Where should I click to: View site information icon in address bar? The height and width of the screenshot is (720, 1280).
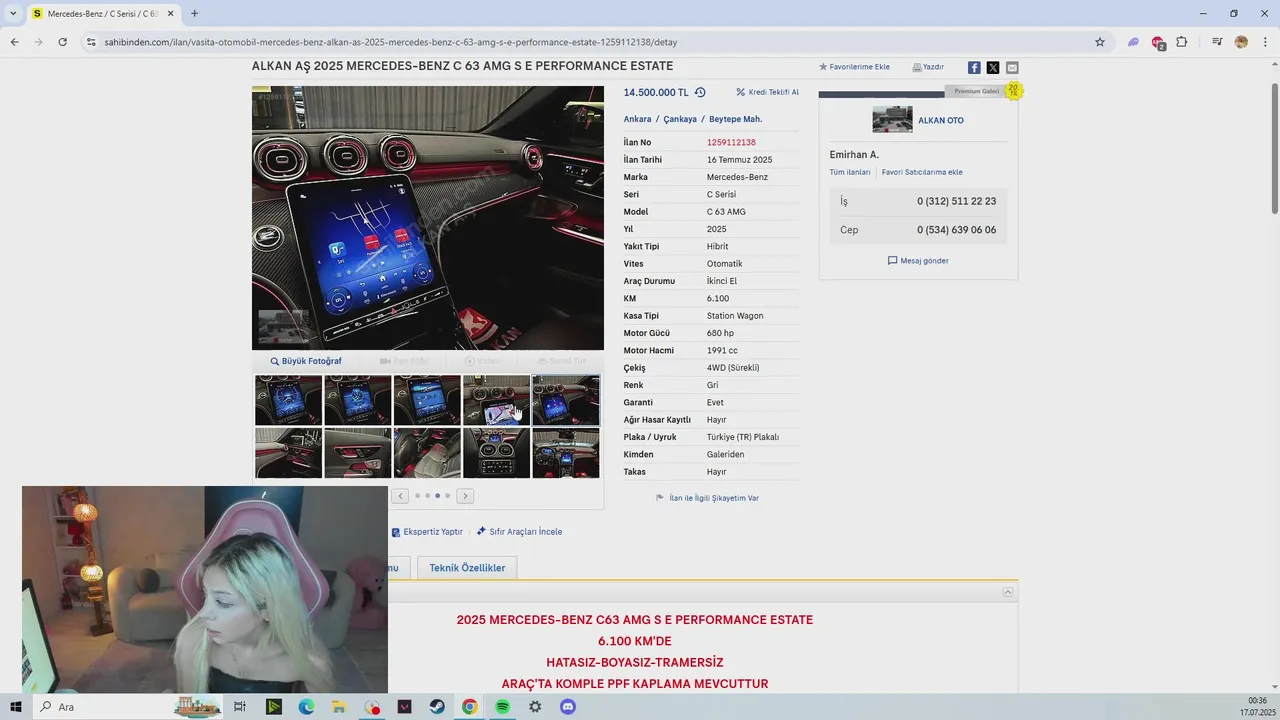pyautogui.click(x=91, y=42)
